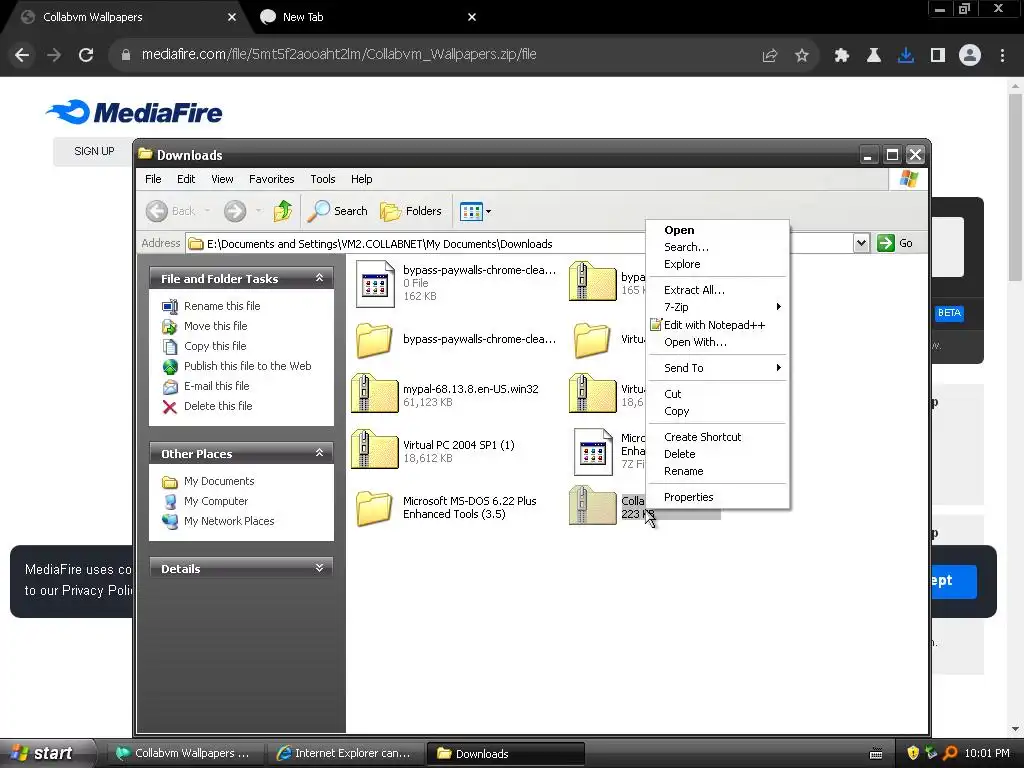1024x768 pixels.
Task: Select Virtual PC 2004 SP1 (1) zip icon
Action: [x=374, y=449]
